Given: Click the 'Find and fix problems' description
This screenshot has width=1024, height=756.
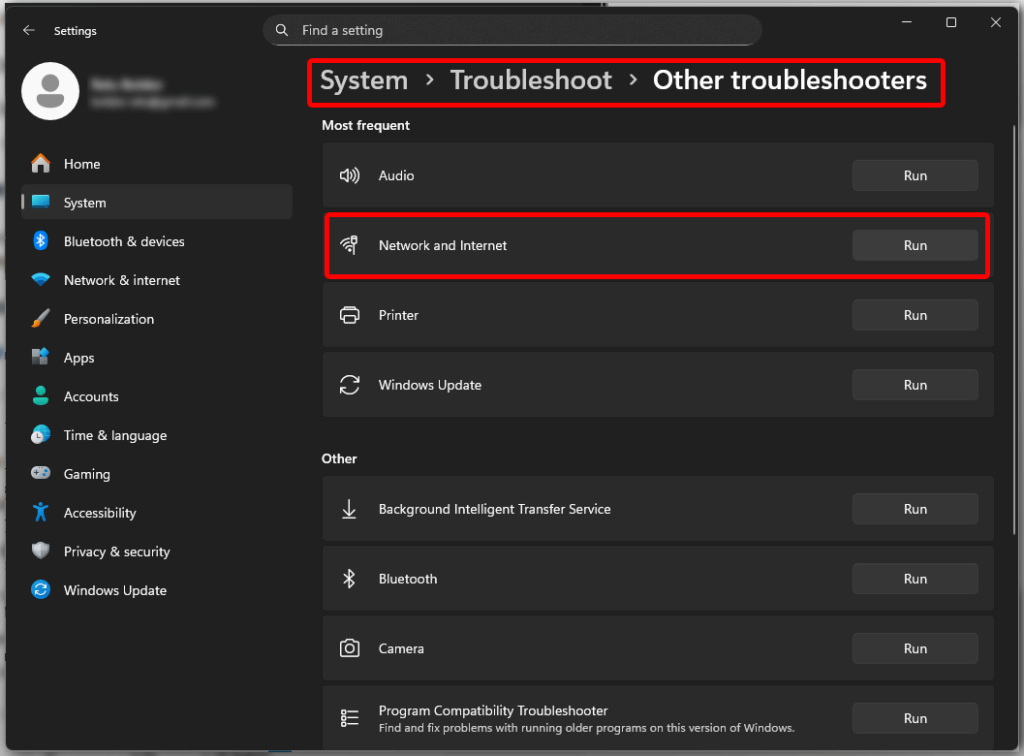Looking at the screenshot, I should 586,728.
